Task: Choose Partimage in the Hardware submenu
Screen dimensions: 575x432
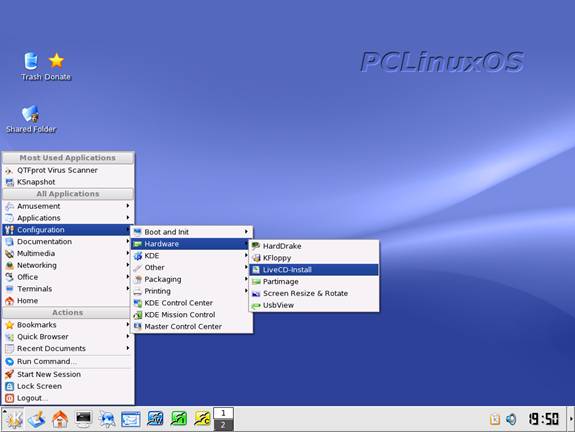Action: point(314,282)
